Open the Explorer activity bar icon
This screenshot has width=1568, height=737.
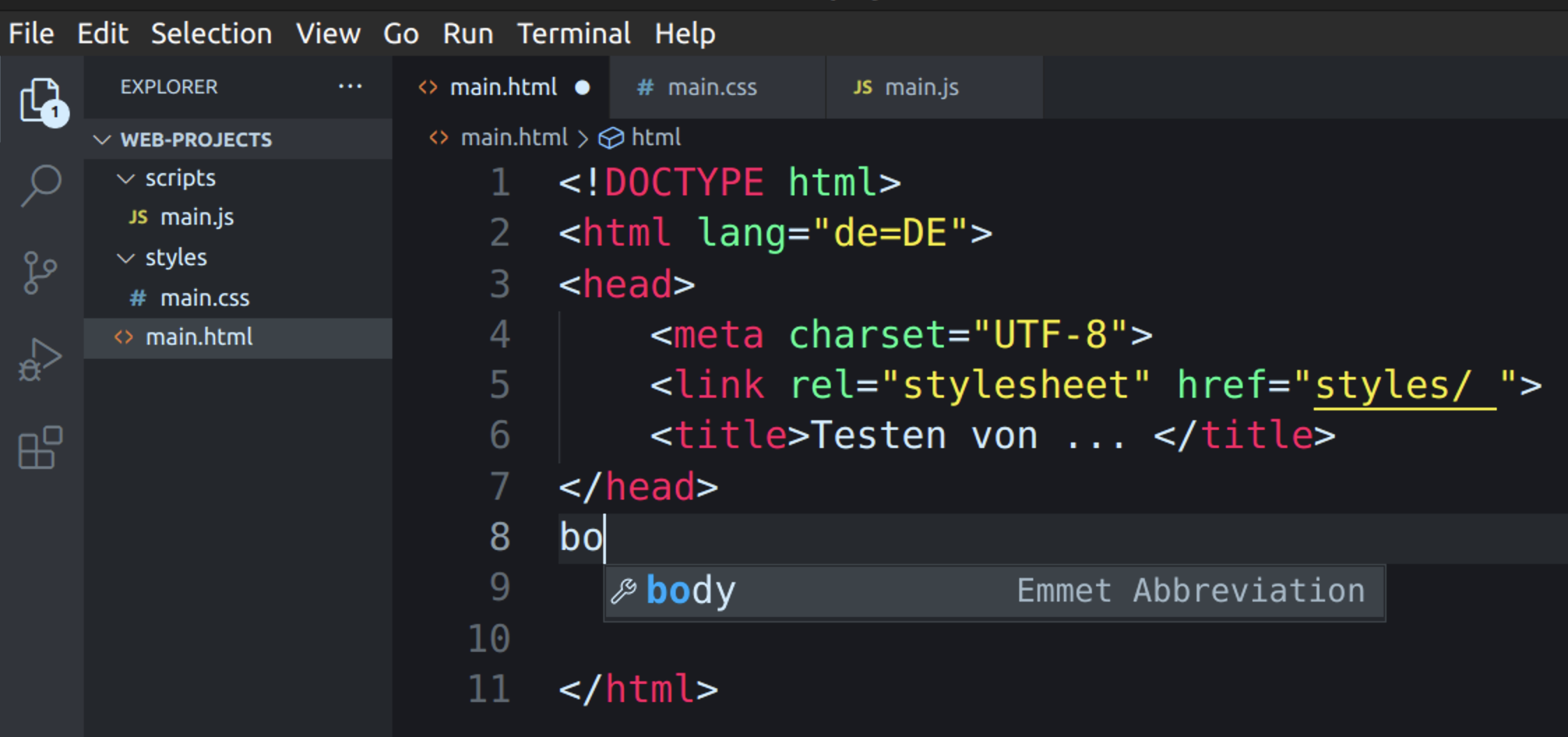point(42,101)
